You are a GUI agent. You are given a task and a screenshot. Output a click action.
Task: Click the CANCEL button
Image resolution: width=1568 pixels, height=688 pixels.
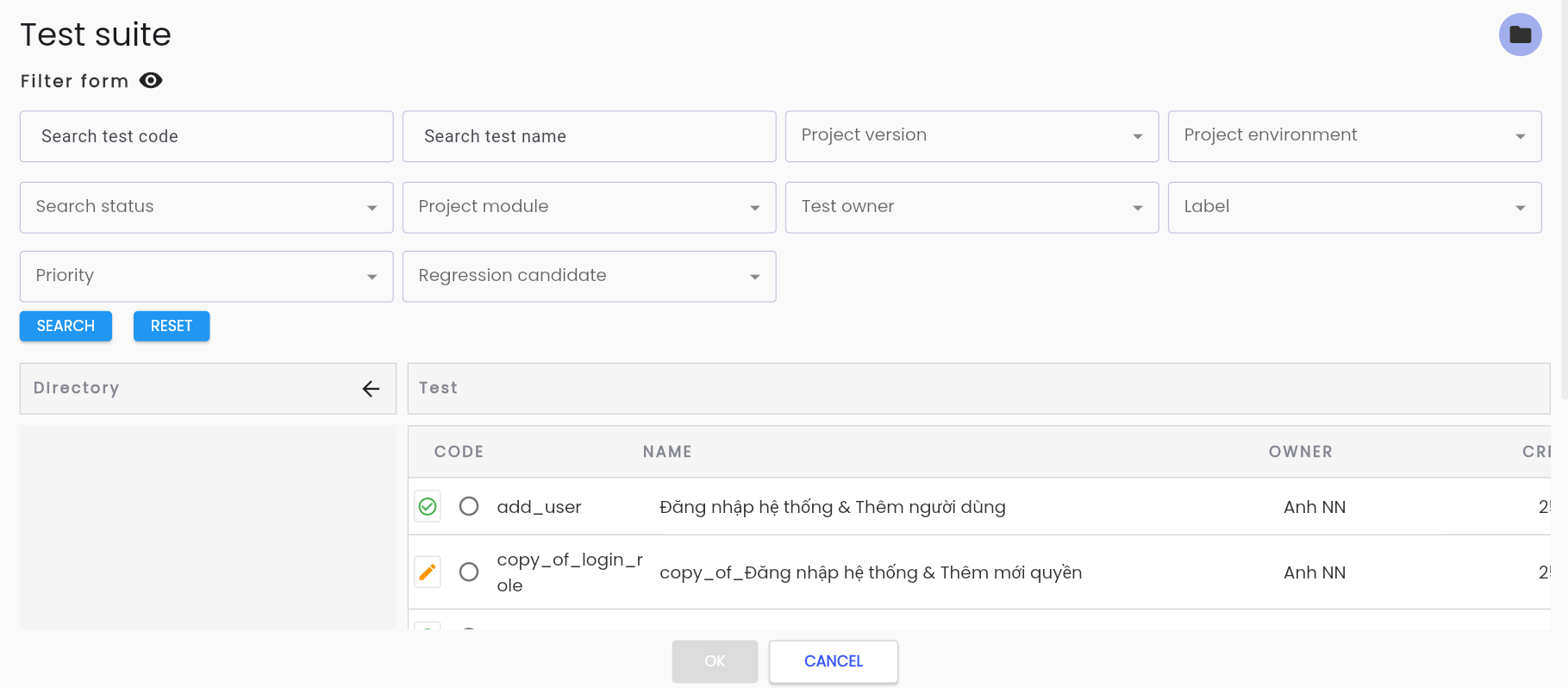coord(834,661)
